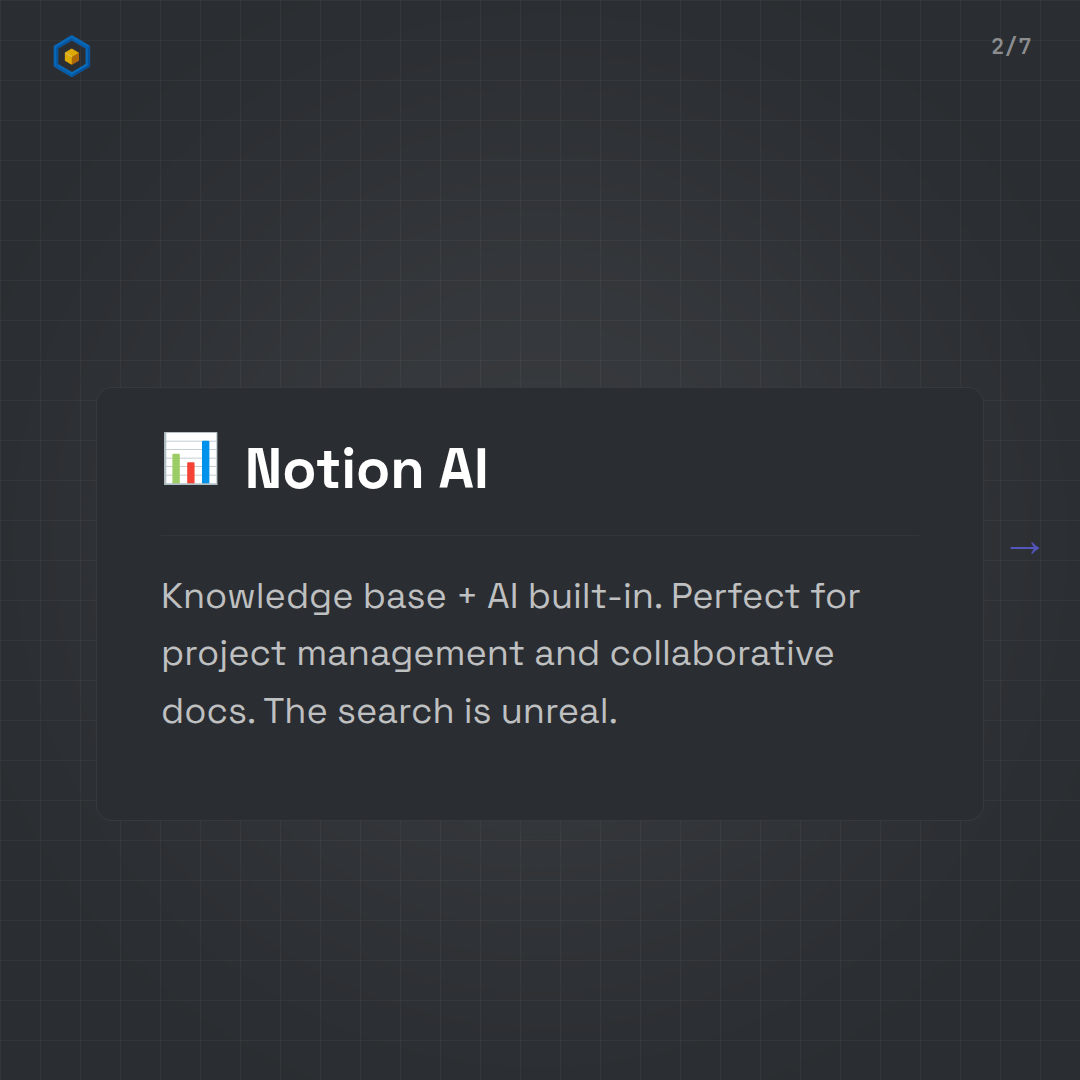
Task: Click the word "docs." in the description
Action: click(x=208, y=711)
